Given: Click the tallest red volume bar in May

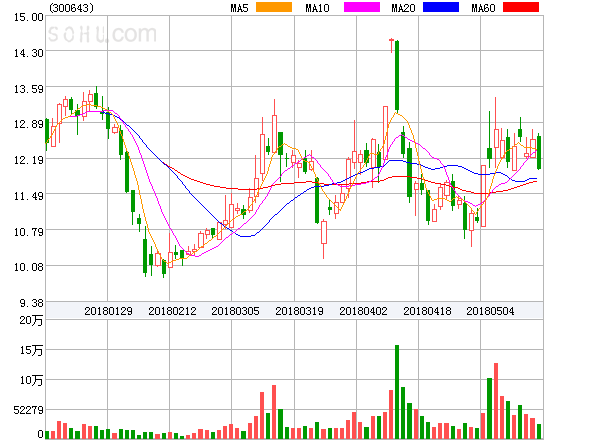Looking at the screenshot, I should (x=496, y=401).
